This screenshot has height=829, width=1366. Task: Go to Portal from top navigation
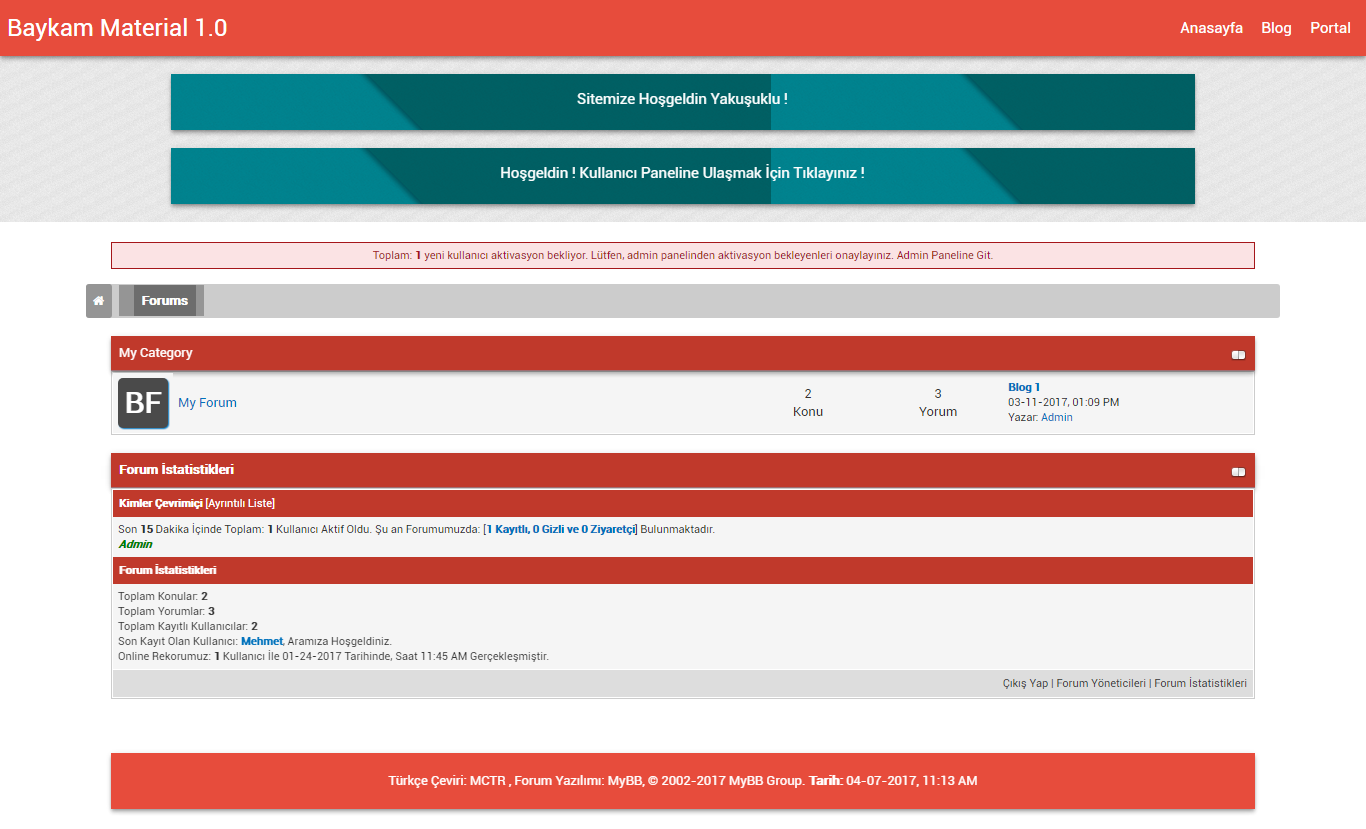1330,28
